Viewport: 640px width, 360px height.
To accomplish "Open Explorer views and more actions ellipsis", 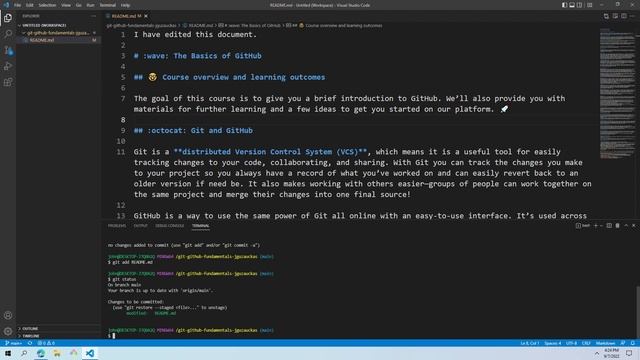I will tap(93, 16).
